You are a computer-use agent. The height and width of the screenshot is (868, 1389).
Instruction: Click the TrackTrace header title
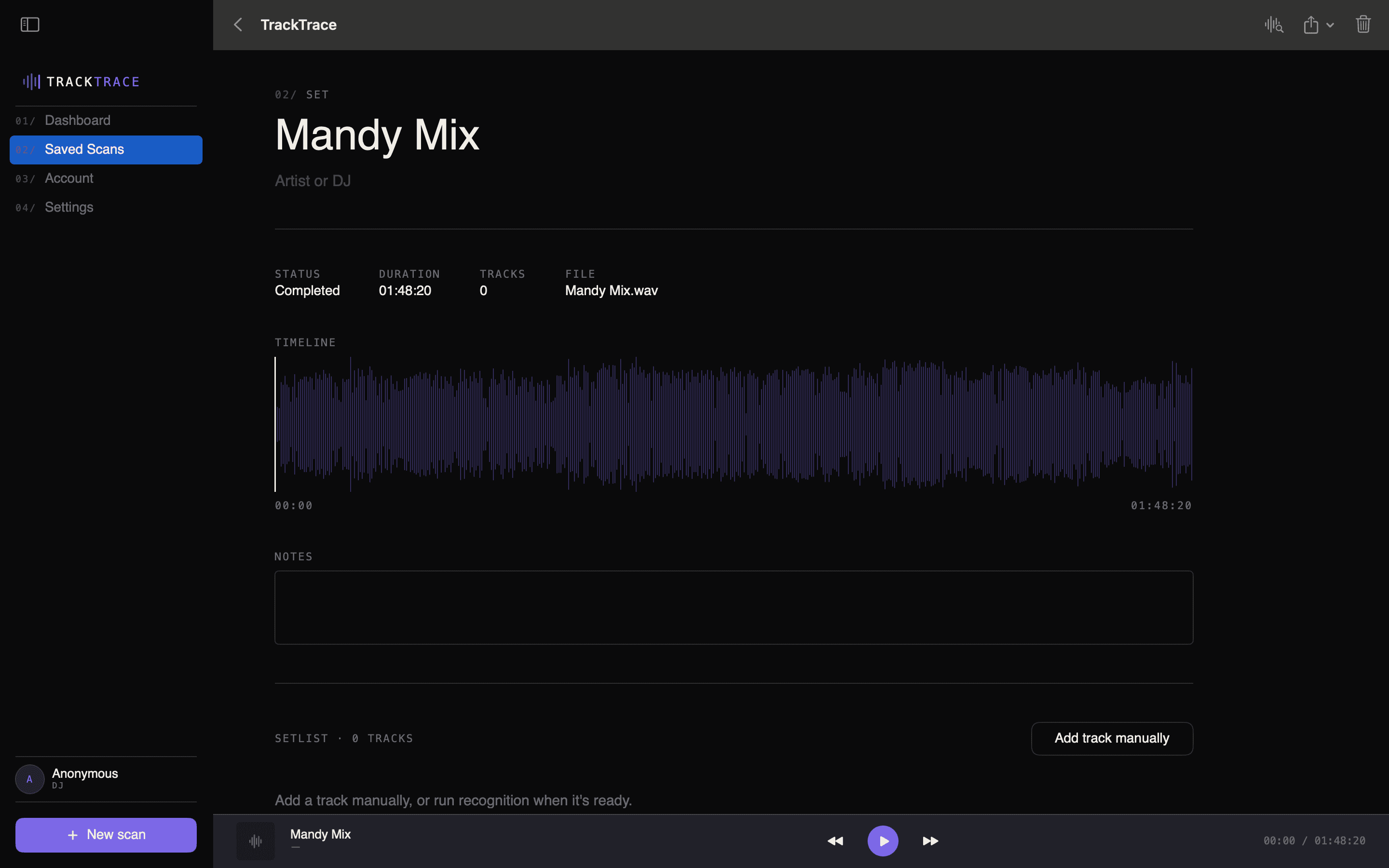[x=299, y=25]
